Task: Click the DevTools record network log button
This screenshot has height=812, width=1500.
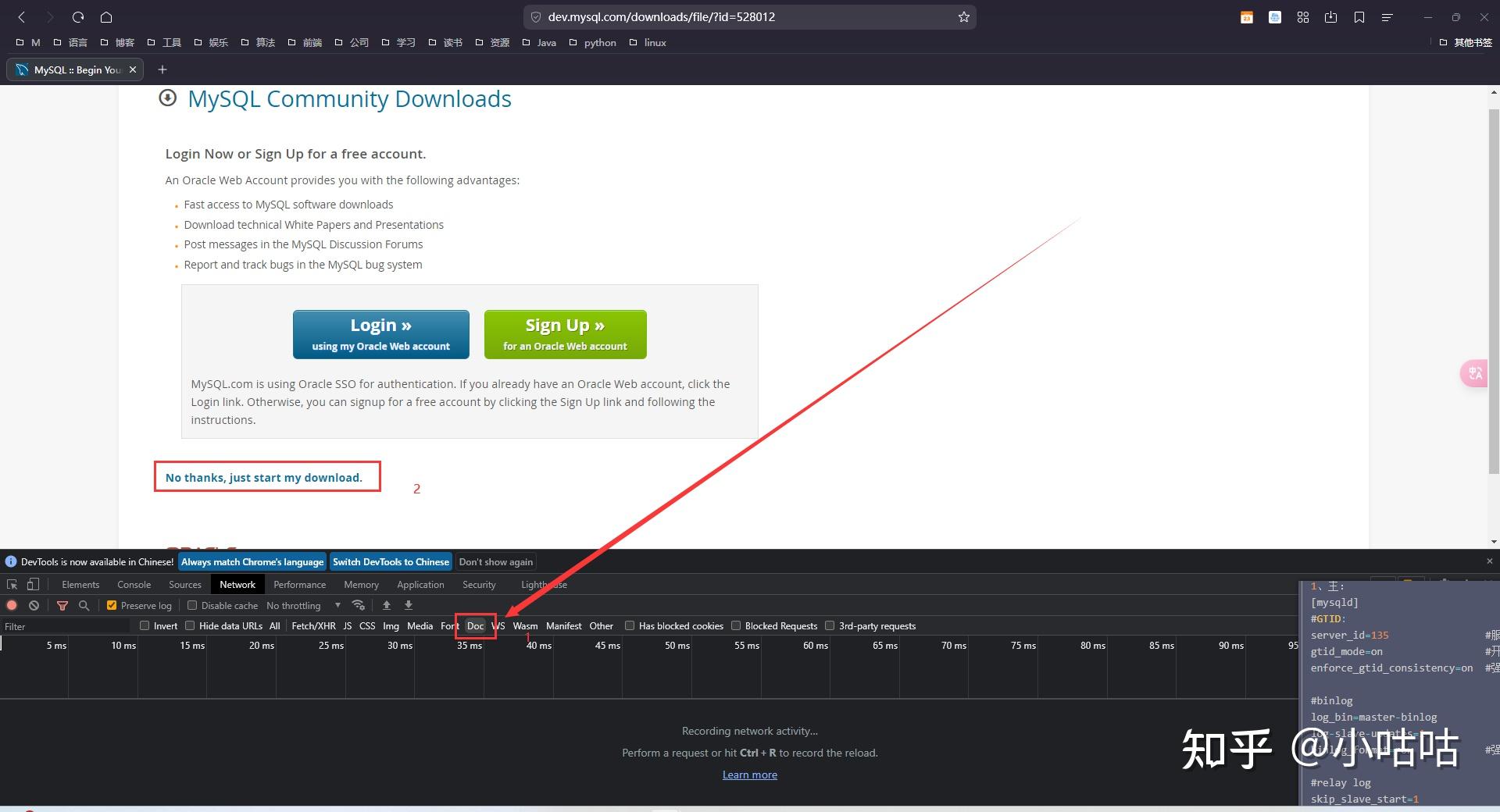Action: click(x=12, y=605)
